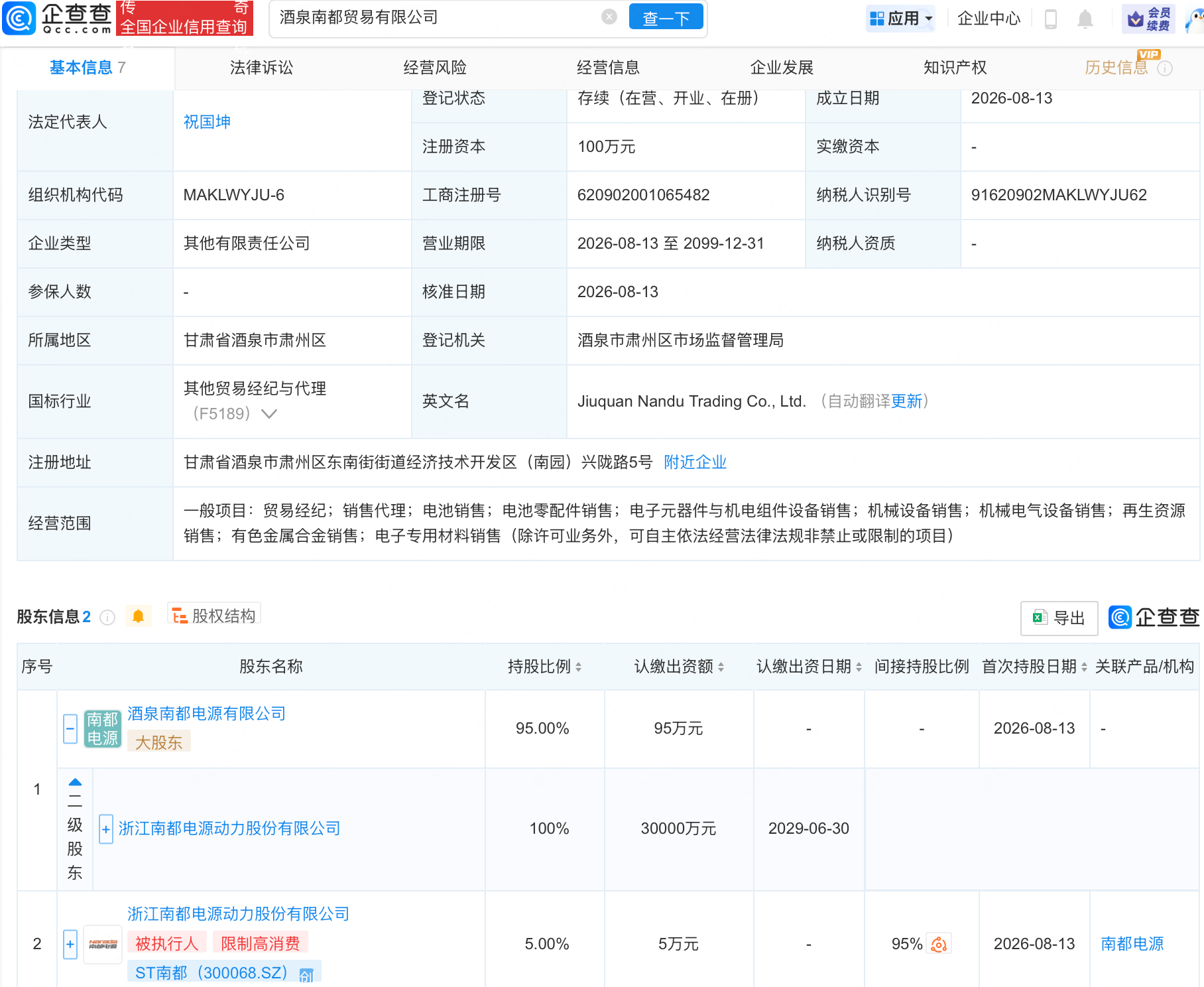Image resolution: width=1204 pixels, height=987 pixels.
Task: Click the 100万元 registered capital value
Action: [607, 147]
